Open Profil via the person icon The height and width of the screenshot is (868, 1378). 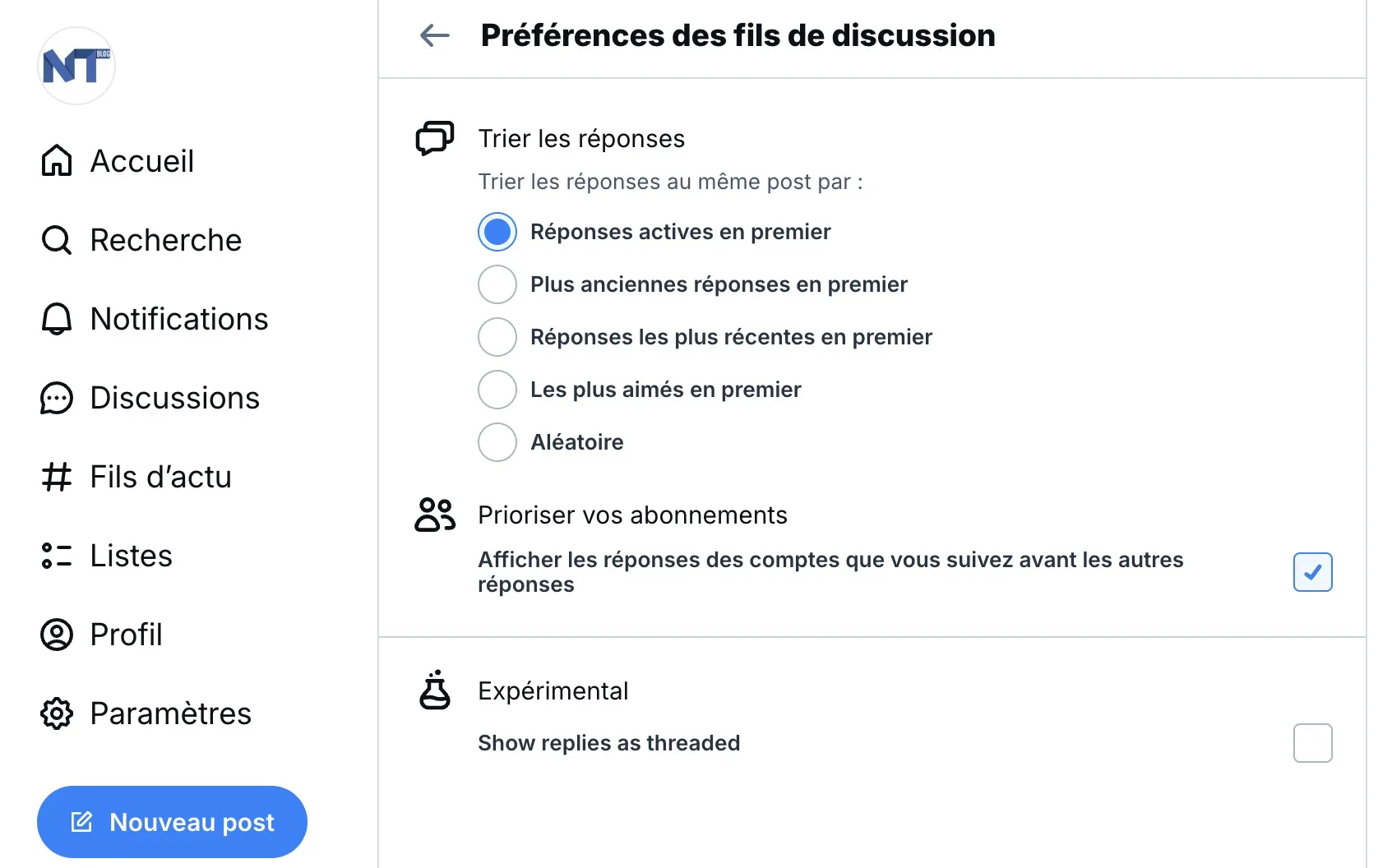(56, 635)
